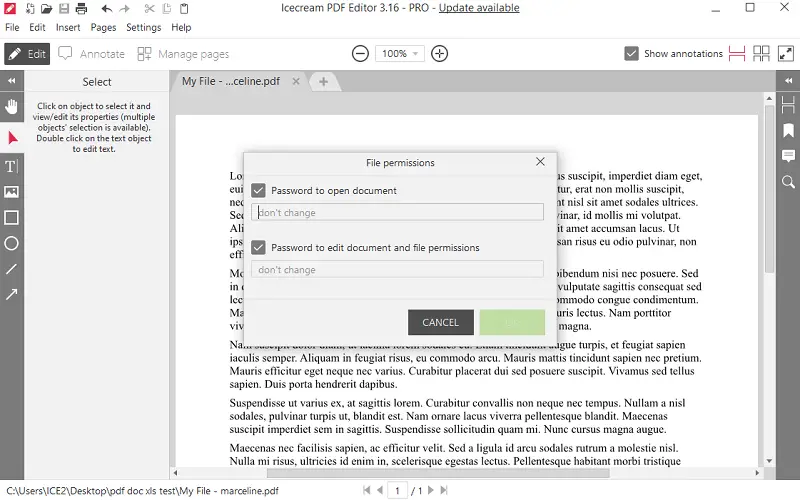Choose the Text tool in sidebar
This screenshot has height=500, width=800.
(11, 166)
